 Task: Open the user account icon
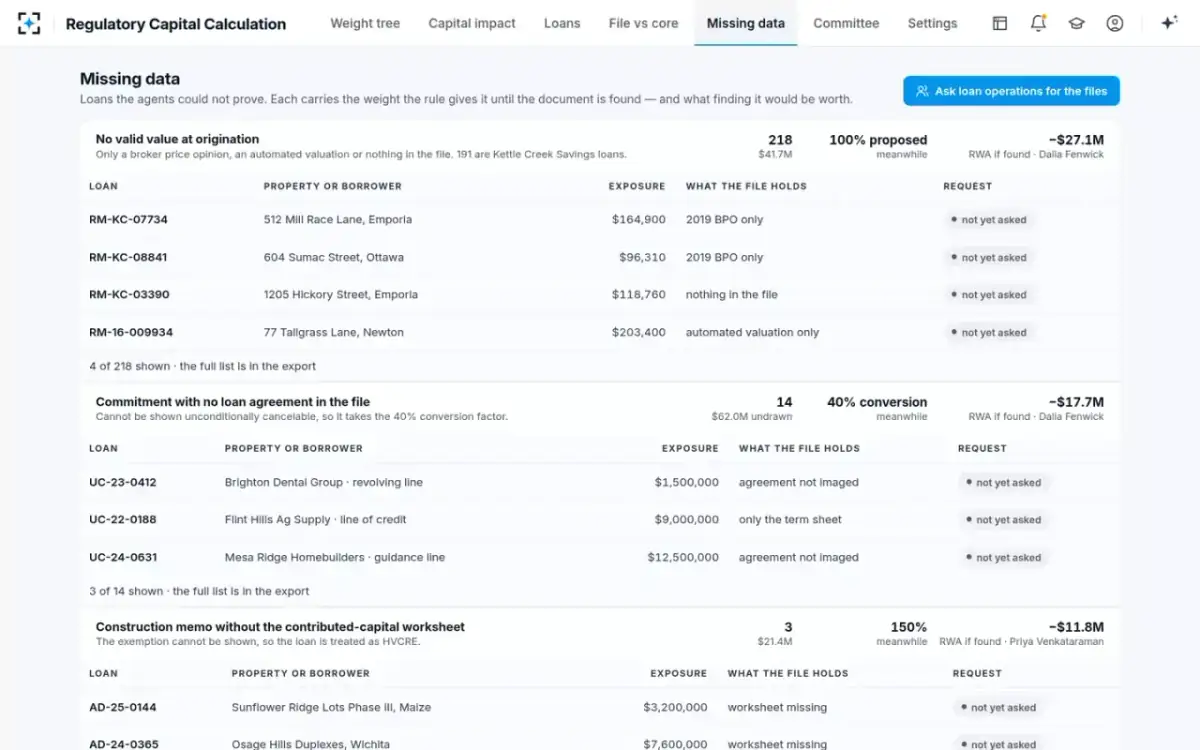[x=1115, y=23]
